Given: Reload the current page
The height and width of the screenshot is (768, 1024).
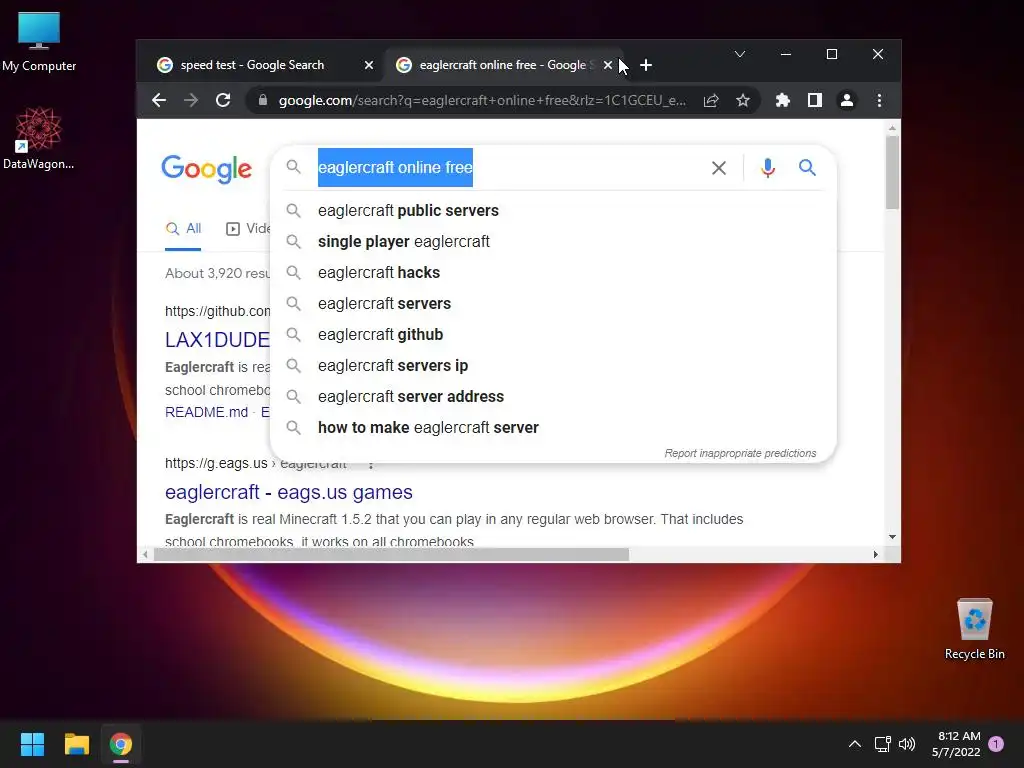Looking at the screenshot, I should (x=223, y=100).
